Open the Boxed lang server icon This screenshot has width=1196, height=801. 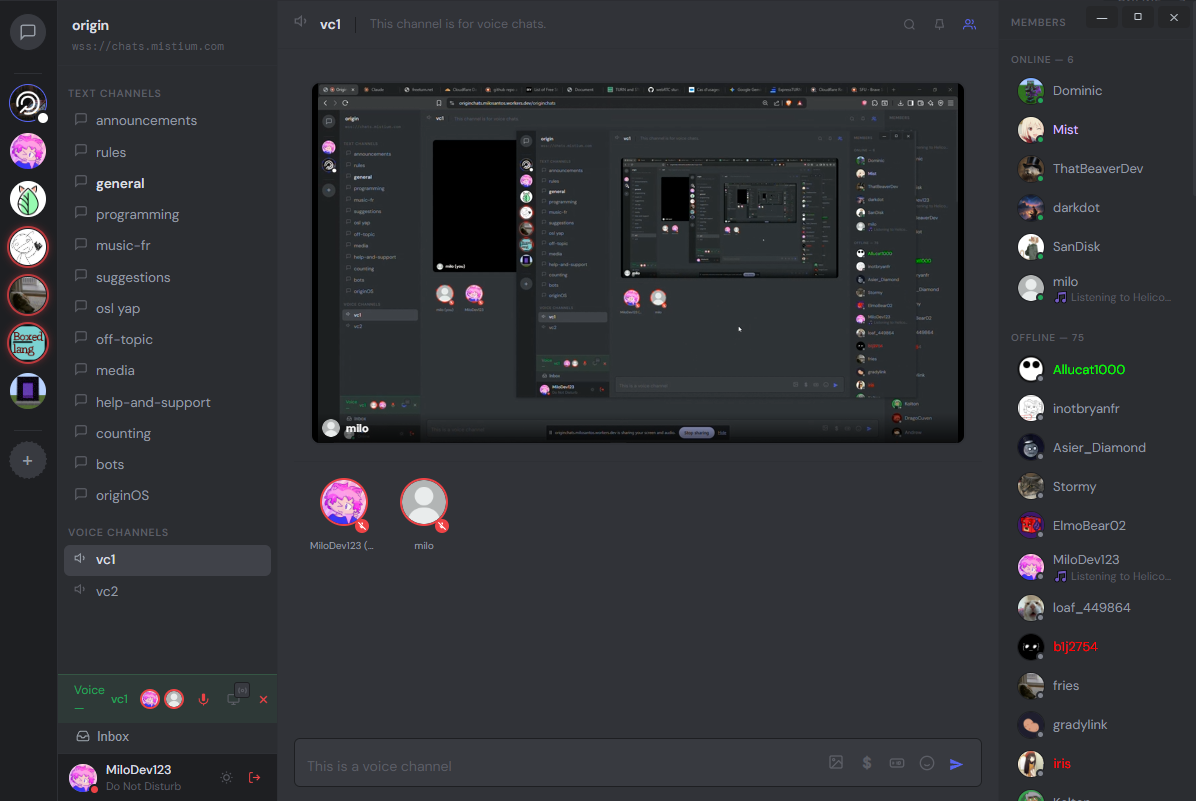pyautogui.click(x=27, y=343)
